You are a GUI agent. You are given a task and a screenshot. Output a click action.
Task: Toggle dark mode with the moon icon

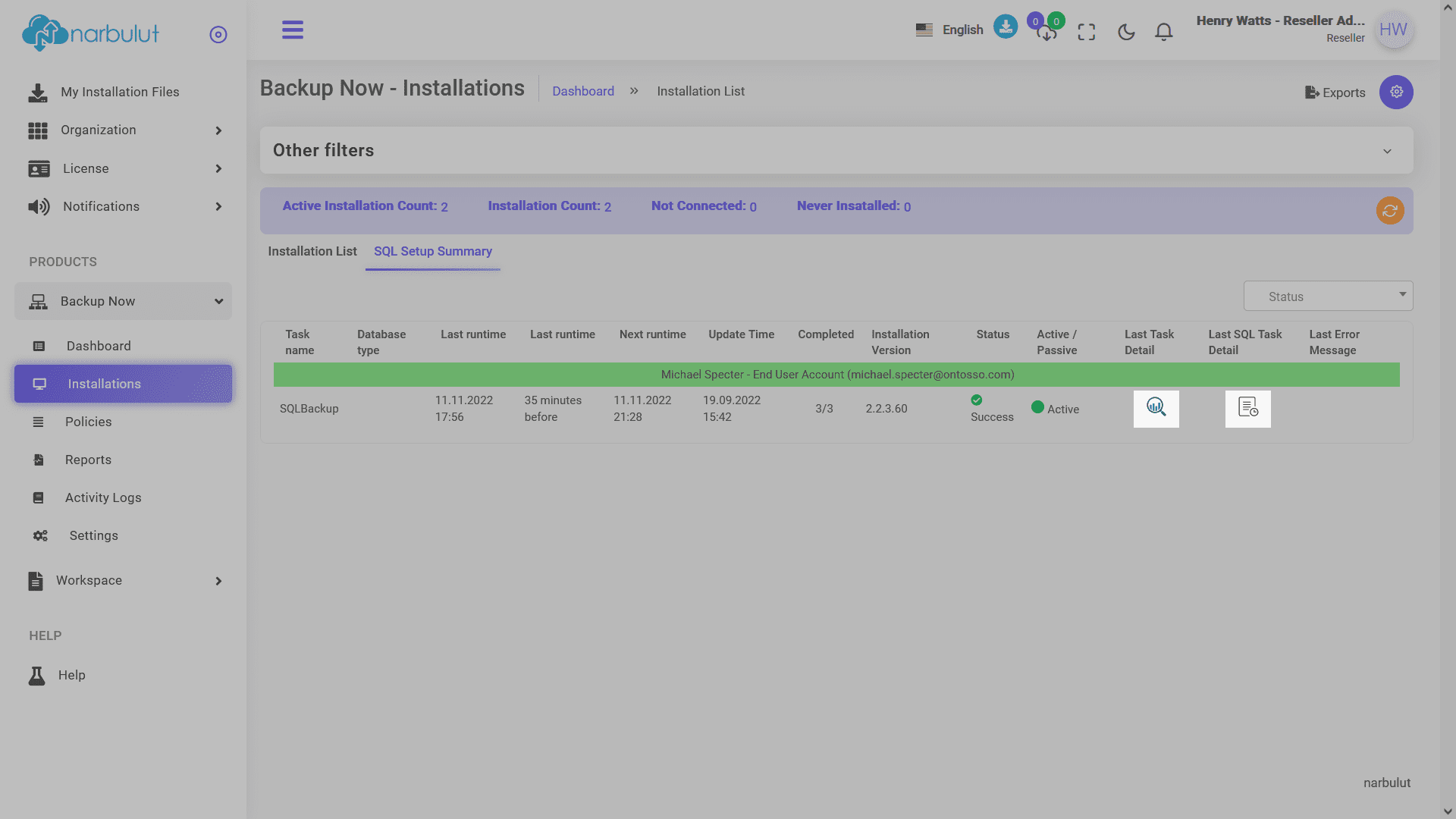click(x=1126, y=32)
